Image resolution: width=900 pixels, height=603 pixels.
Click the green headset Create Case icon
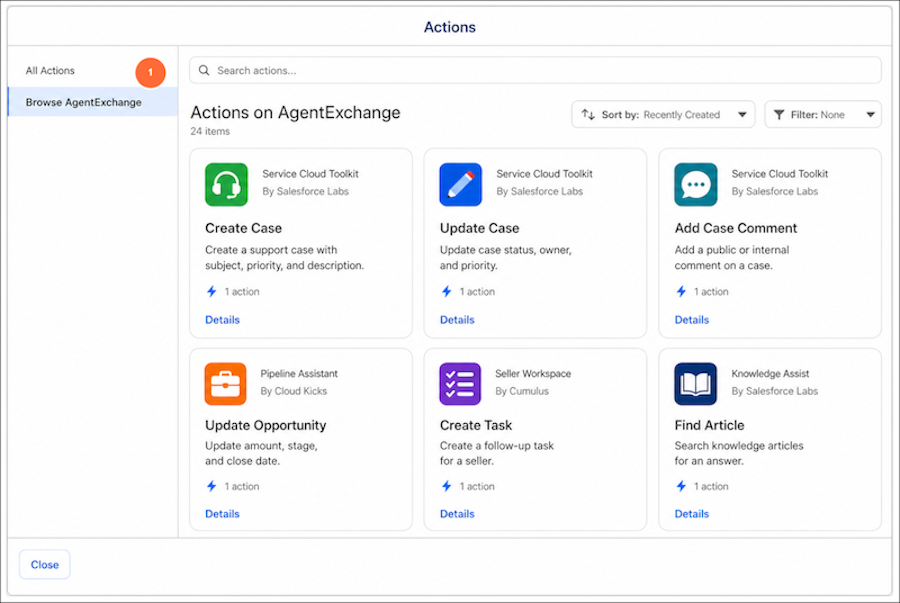click(226, 185)
